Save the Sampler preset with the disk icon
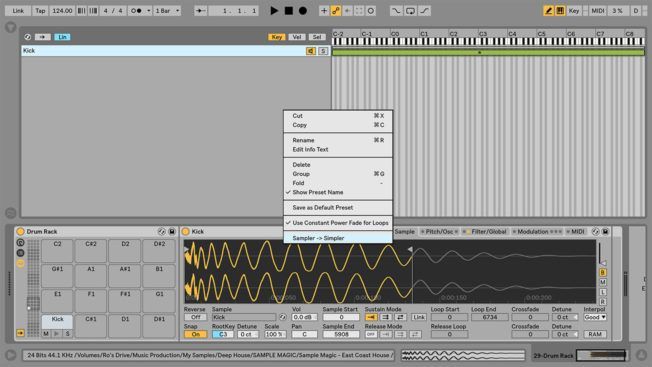Screen dimensions: 652x367 (x=605, y=232)
